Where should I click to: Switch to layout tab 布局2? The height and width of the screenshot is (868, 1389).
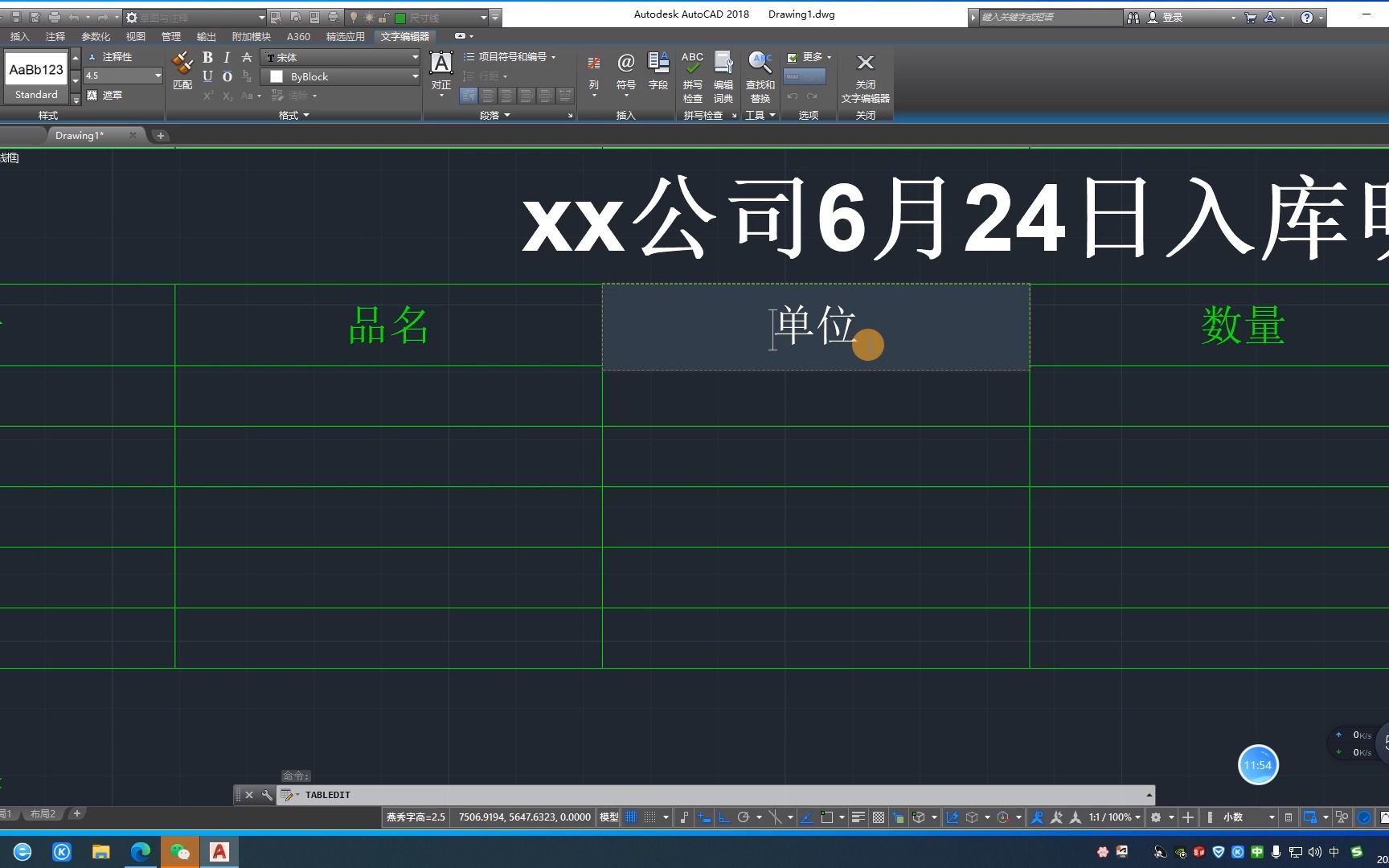[43, 814]
